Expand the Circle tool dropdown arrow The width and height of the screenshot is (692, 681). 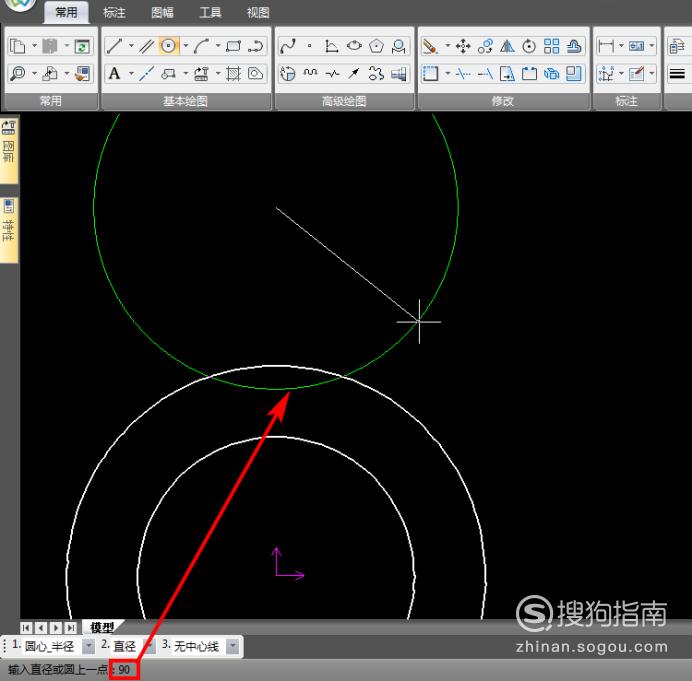click(186, 46)
